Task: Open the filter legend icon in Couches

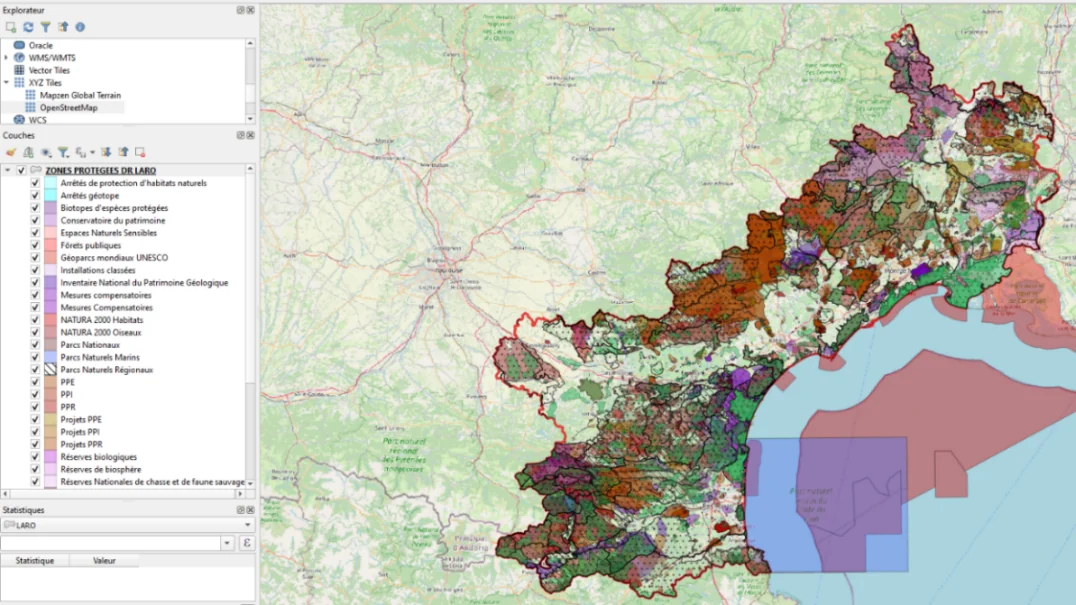Action: point(63,152)
